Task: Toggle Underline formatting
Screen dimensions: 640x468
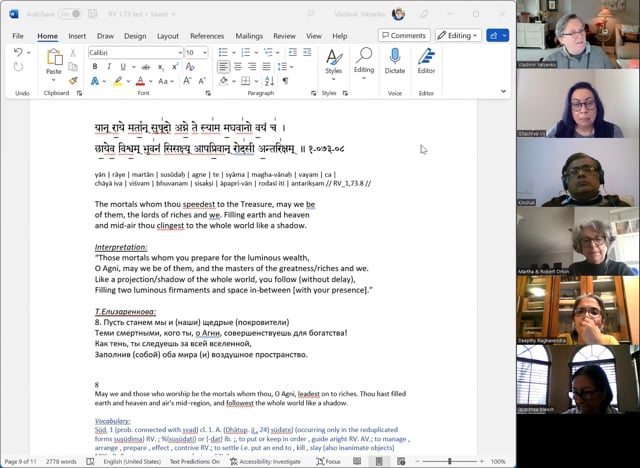Action: pyautogui.click(x=122, y=67)
